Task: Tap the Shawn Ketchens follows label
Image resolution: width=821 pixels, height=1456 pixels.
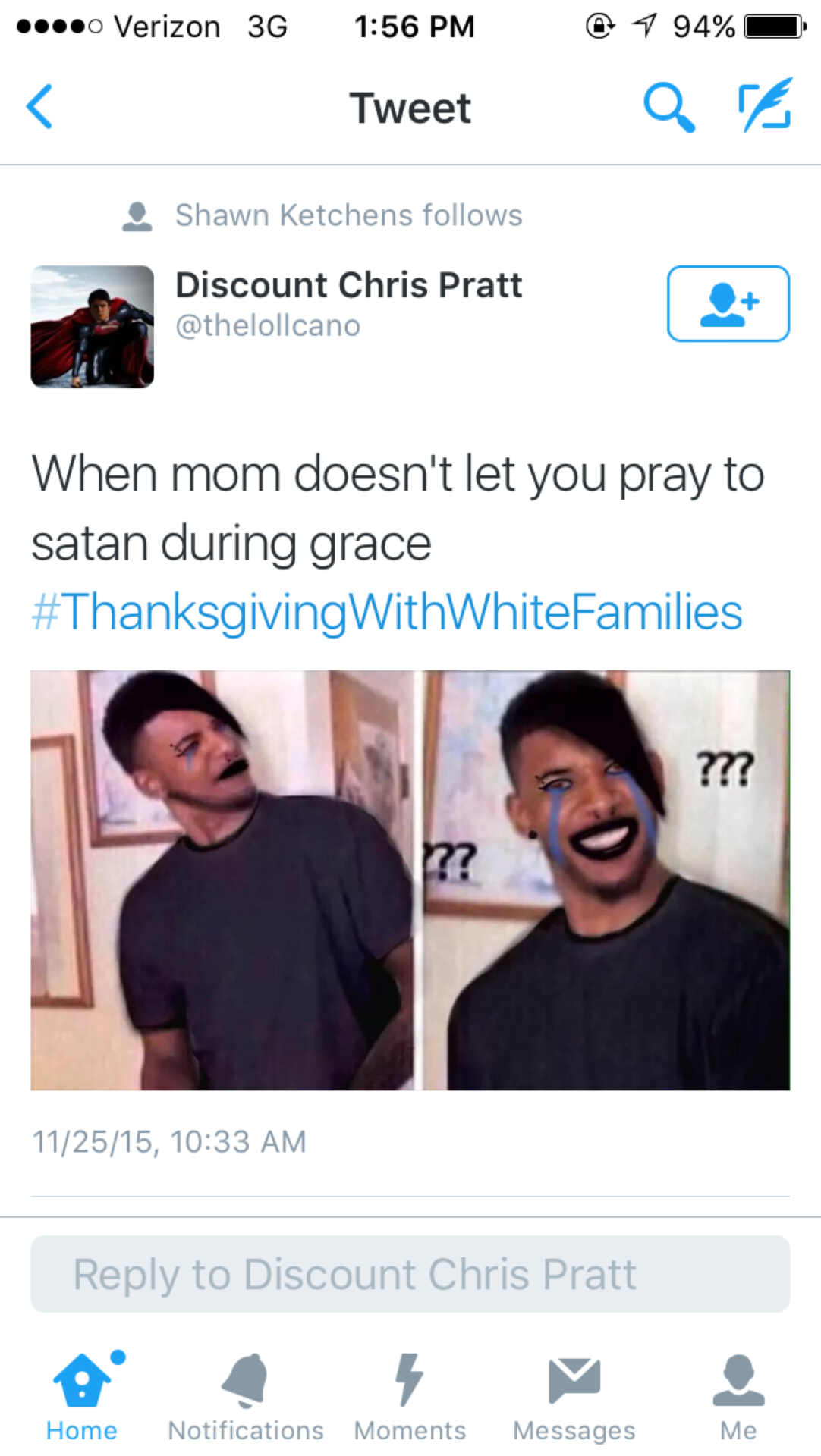Action: pyautogui.click(x=349, y=215)
